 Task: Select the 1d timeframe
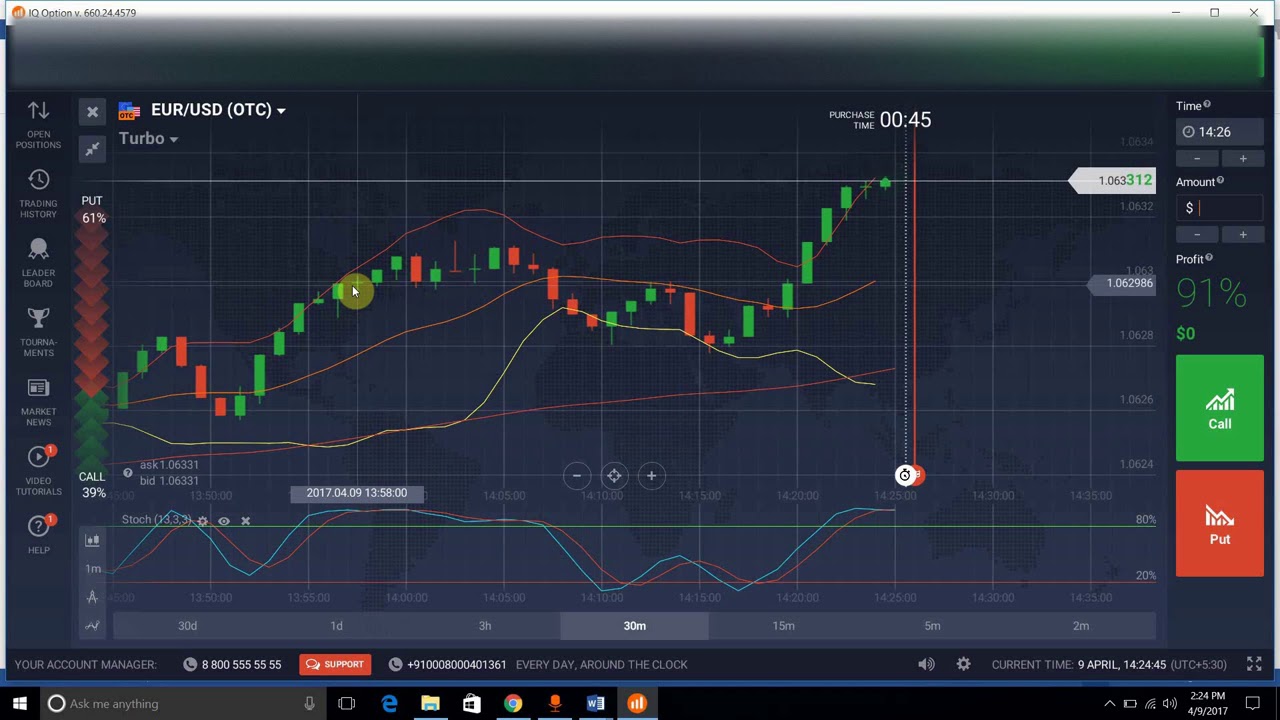pos(336,626)
